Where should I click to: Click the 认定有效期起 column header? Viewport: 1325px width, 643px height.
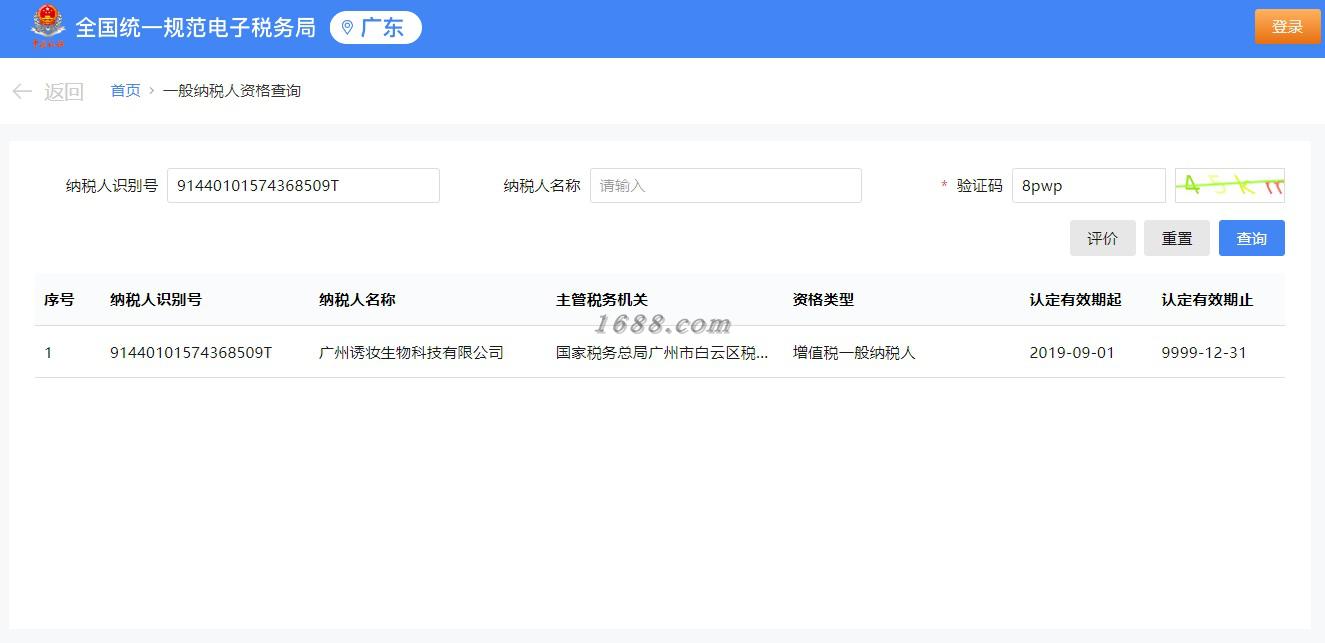tap(1075, 300)
